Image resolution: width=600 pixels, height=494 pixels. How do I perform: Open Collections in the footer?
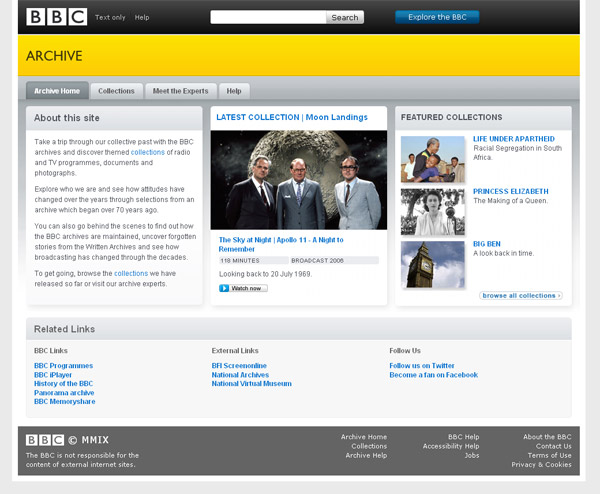point(369,446)
